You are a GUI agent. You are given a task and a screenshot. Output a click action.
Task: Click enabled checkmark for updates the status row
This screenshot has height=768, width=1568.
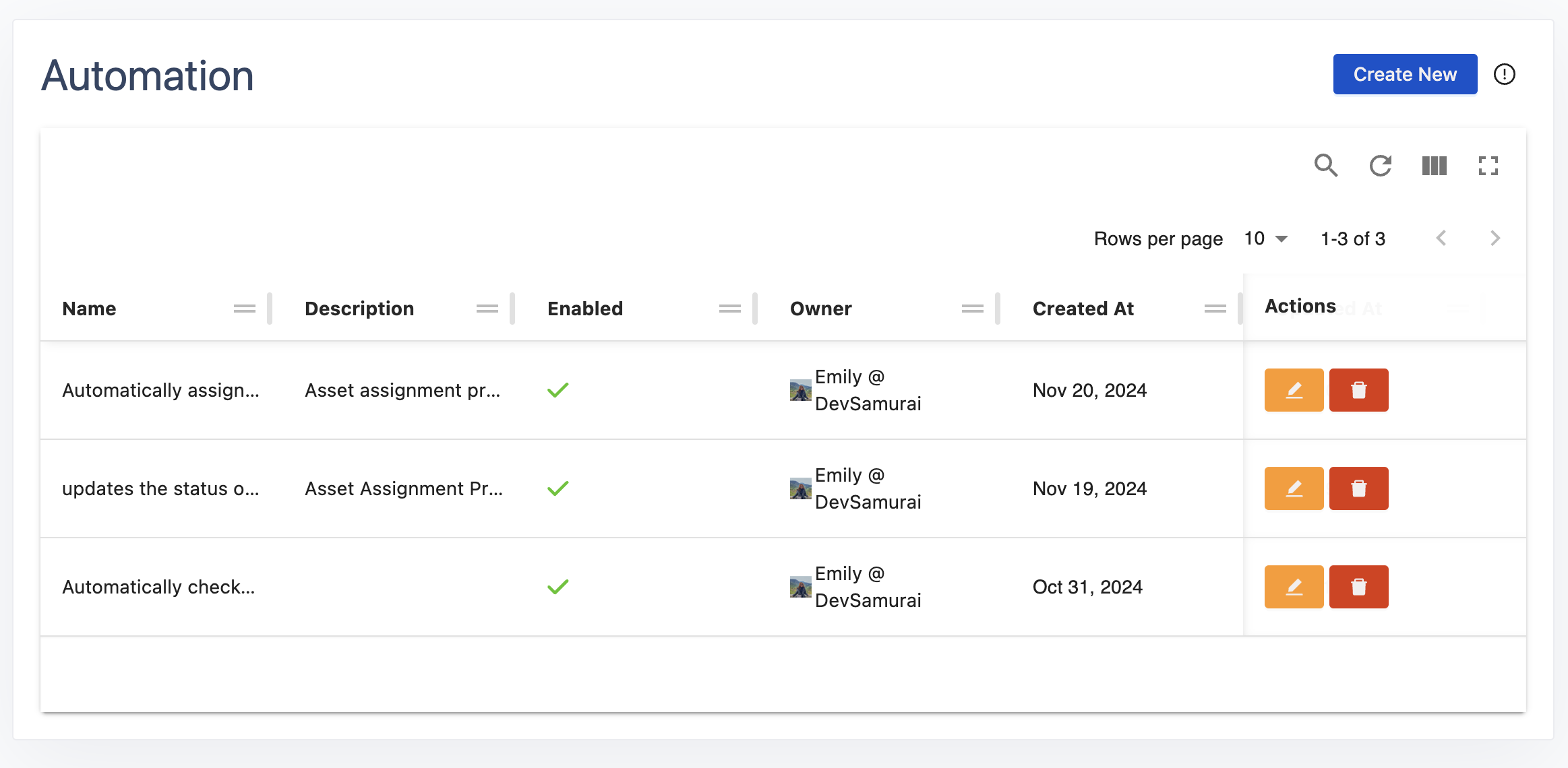558,488
